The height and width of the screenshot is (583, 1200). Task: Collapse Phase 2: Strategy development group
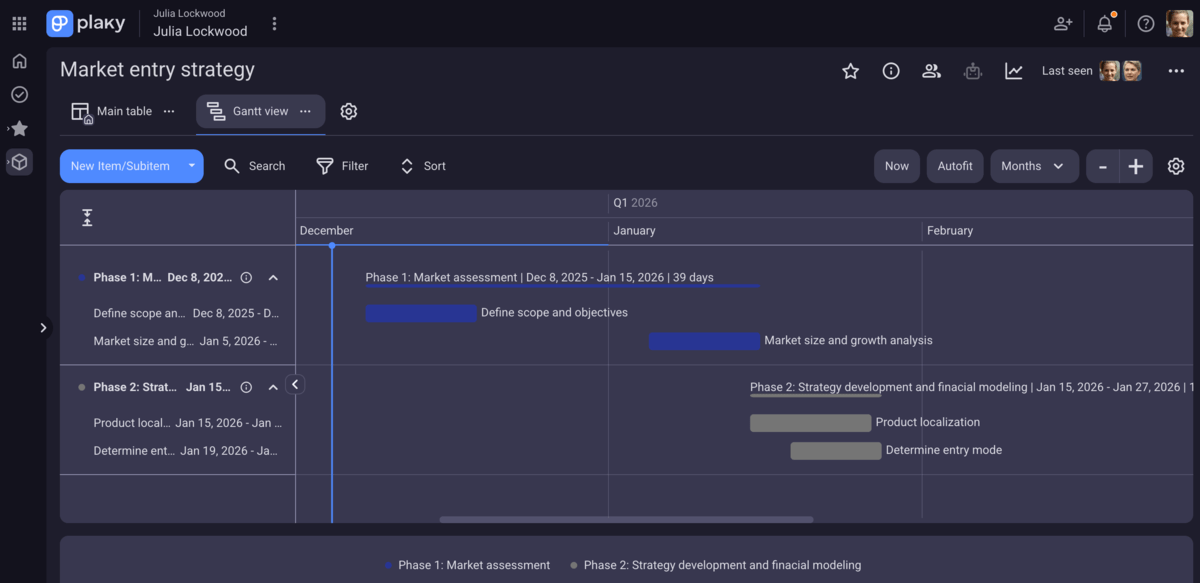pyautogui.click(x=273, y=386)
